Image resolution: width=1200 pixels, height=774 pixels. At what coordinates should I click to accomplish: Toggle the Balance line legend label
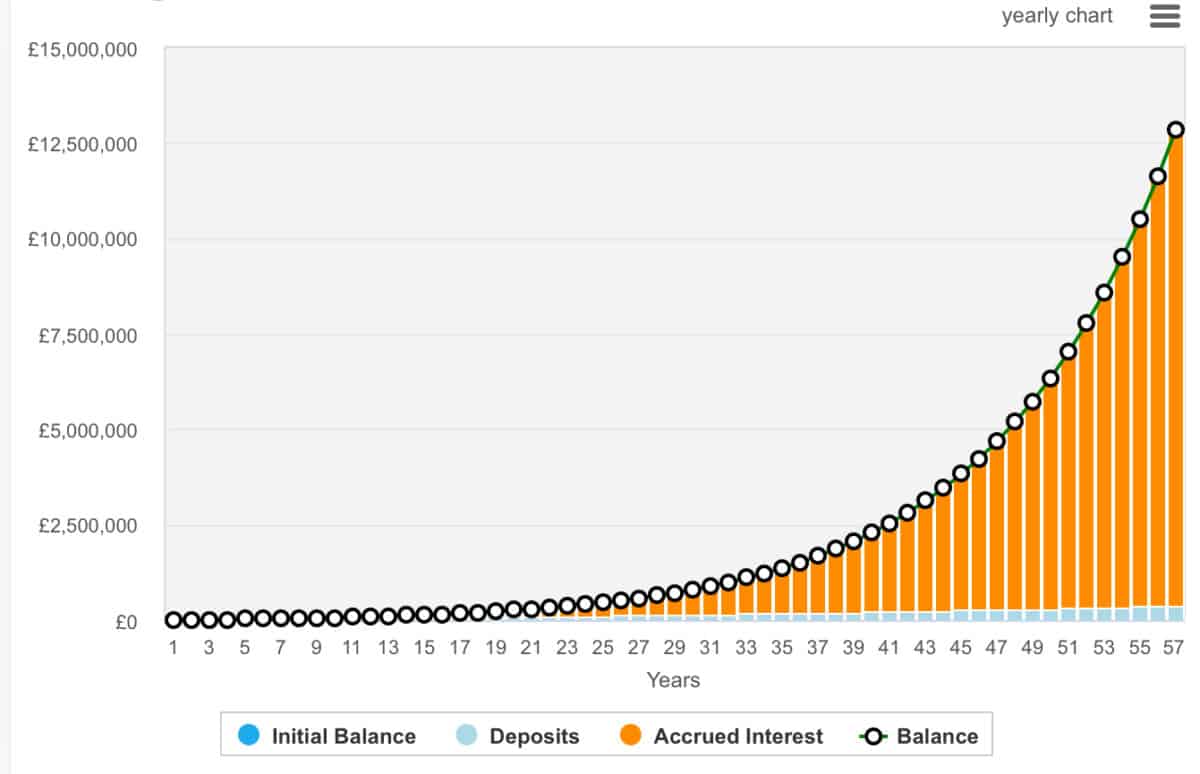point(937,736)
